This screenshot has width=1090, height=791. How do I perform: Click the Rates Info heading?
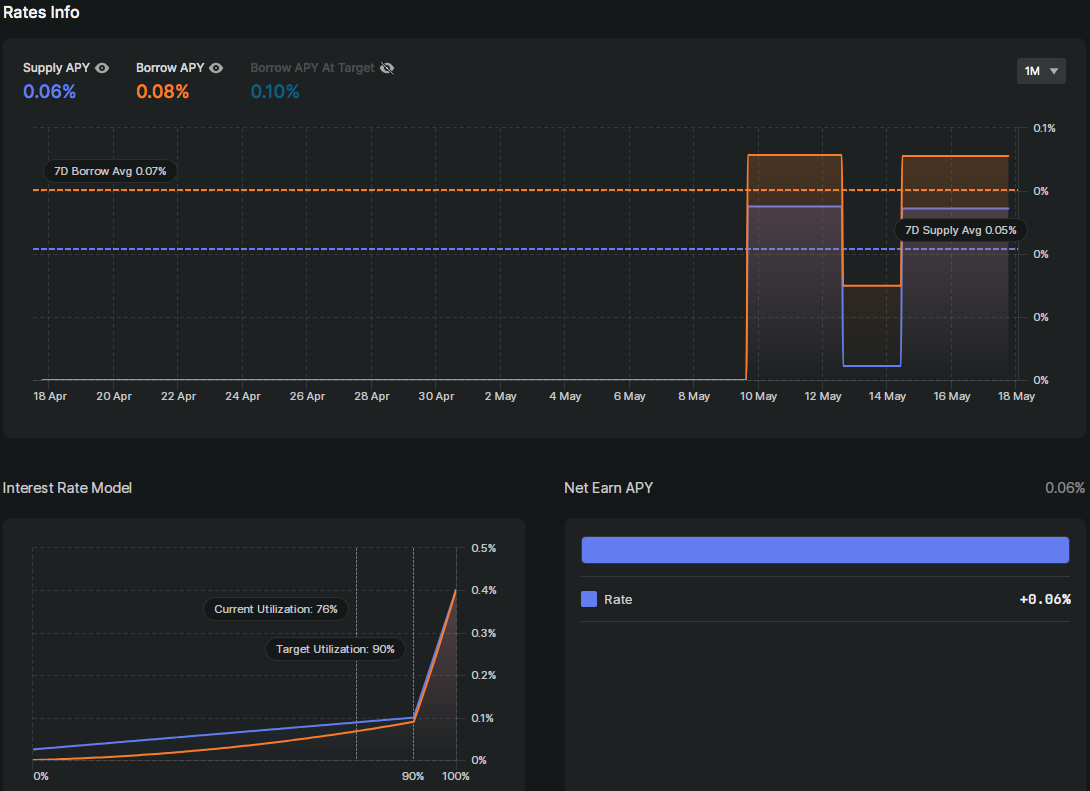point(41,13)
